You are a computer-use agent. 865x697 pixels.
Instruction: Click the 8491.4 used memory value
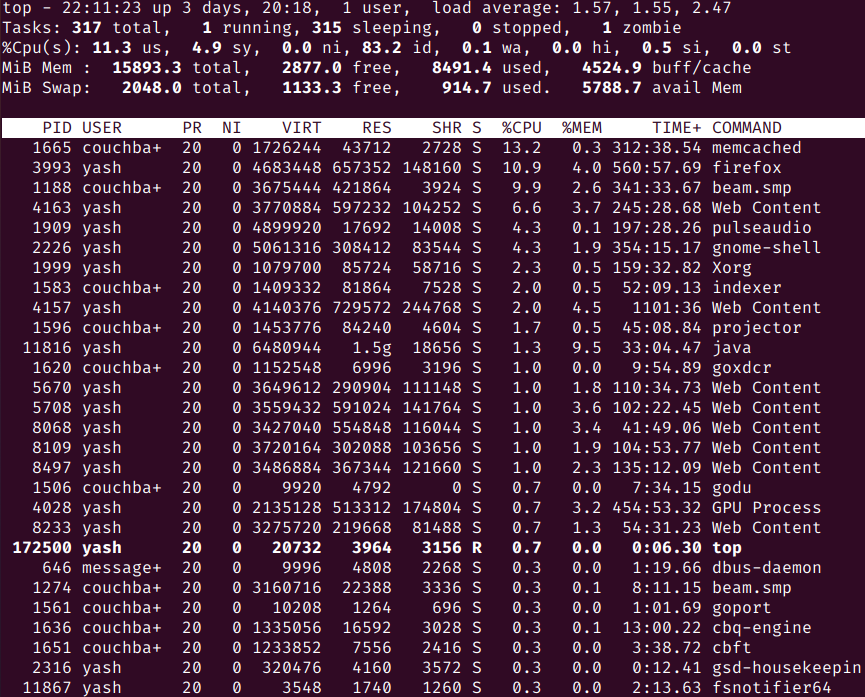coord(462,68)
